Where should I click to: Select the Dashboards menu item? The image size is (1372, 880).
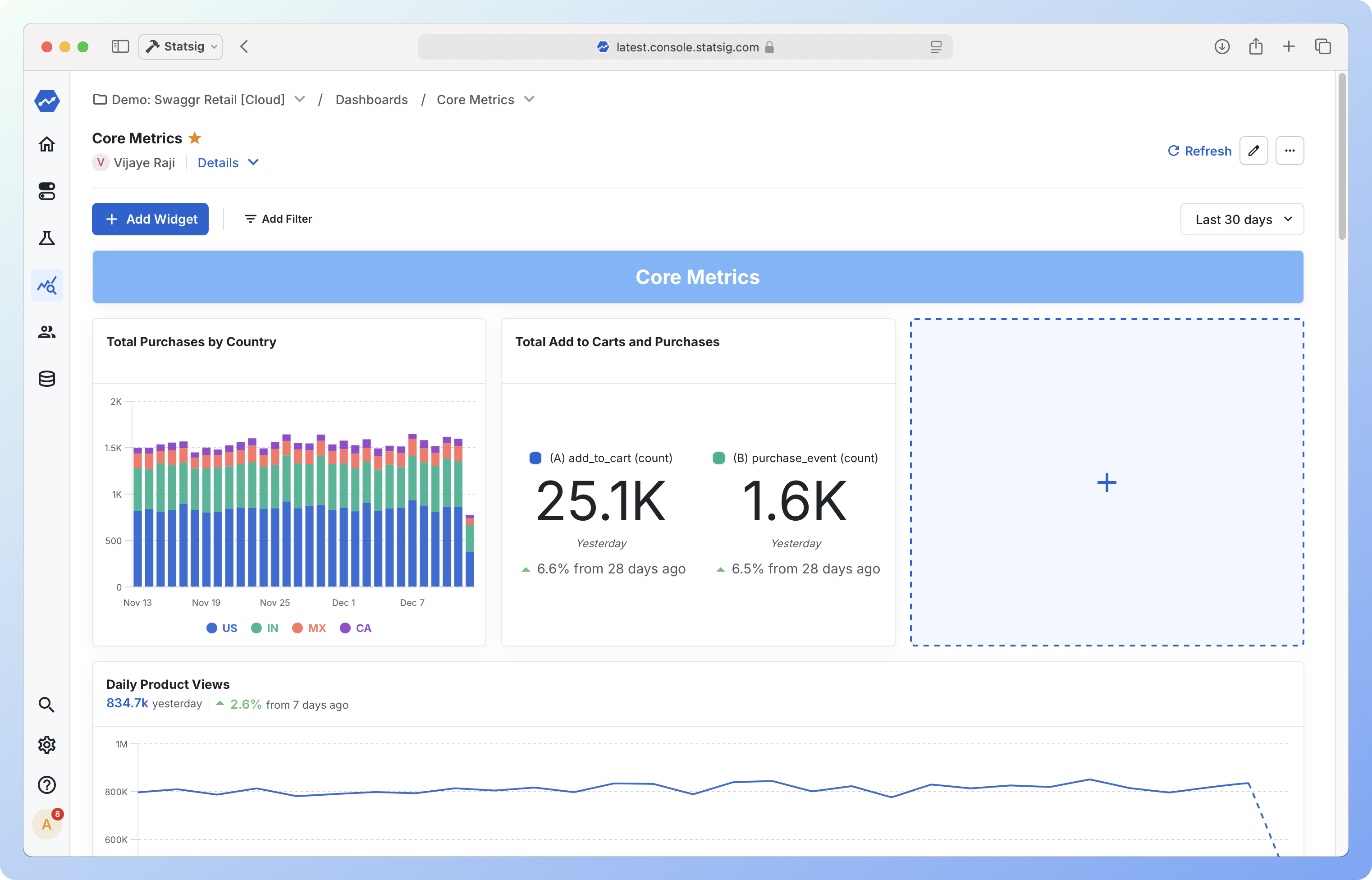[x=370, y=99]
